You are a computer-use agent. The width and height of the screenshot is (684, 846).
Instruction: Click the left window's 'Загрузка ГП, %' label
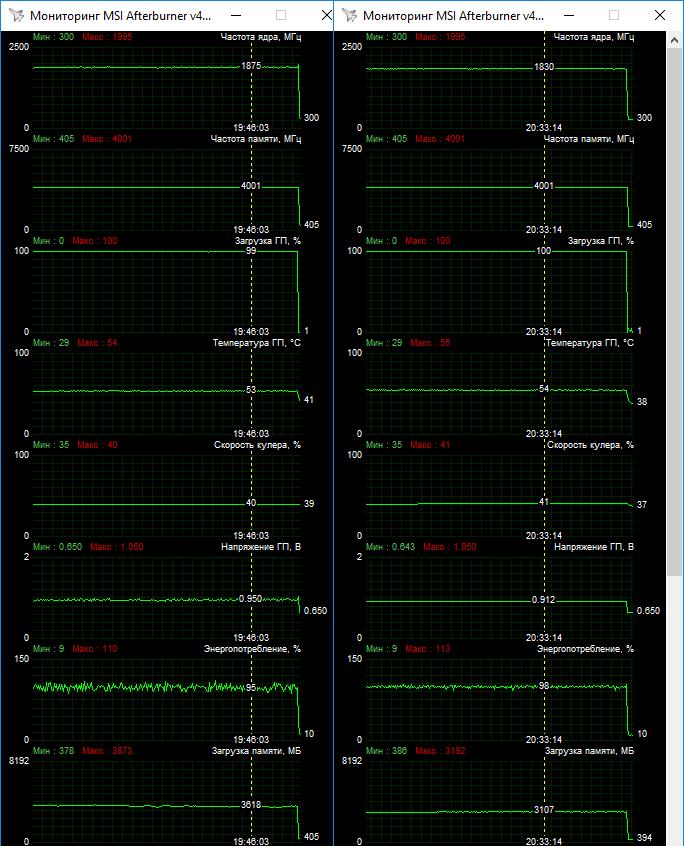[x=268, y=241]
